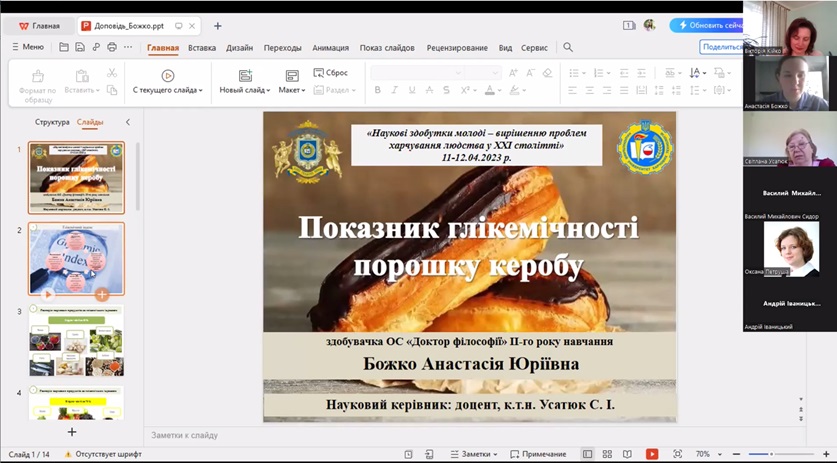Viewport: 837px width, 463px height.
Task: Click the Обновить сейчас button
Action: 705,25
